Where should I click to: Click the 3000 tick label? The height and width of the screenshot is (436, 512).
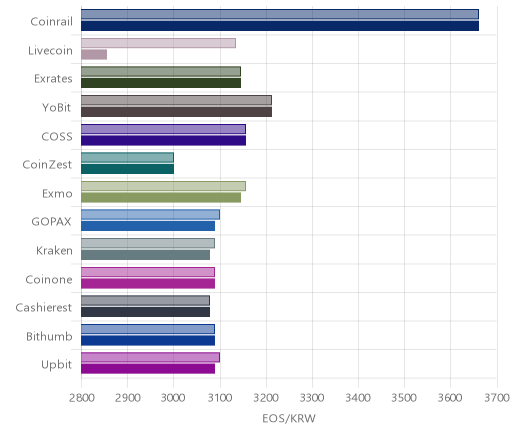pos(173,398)
